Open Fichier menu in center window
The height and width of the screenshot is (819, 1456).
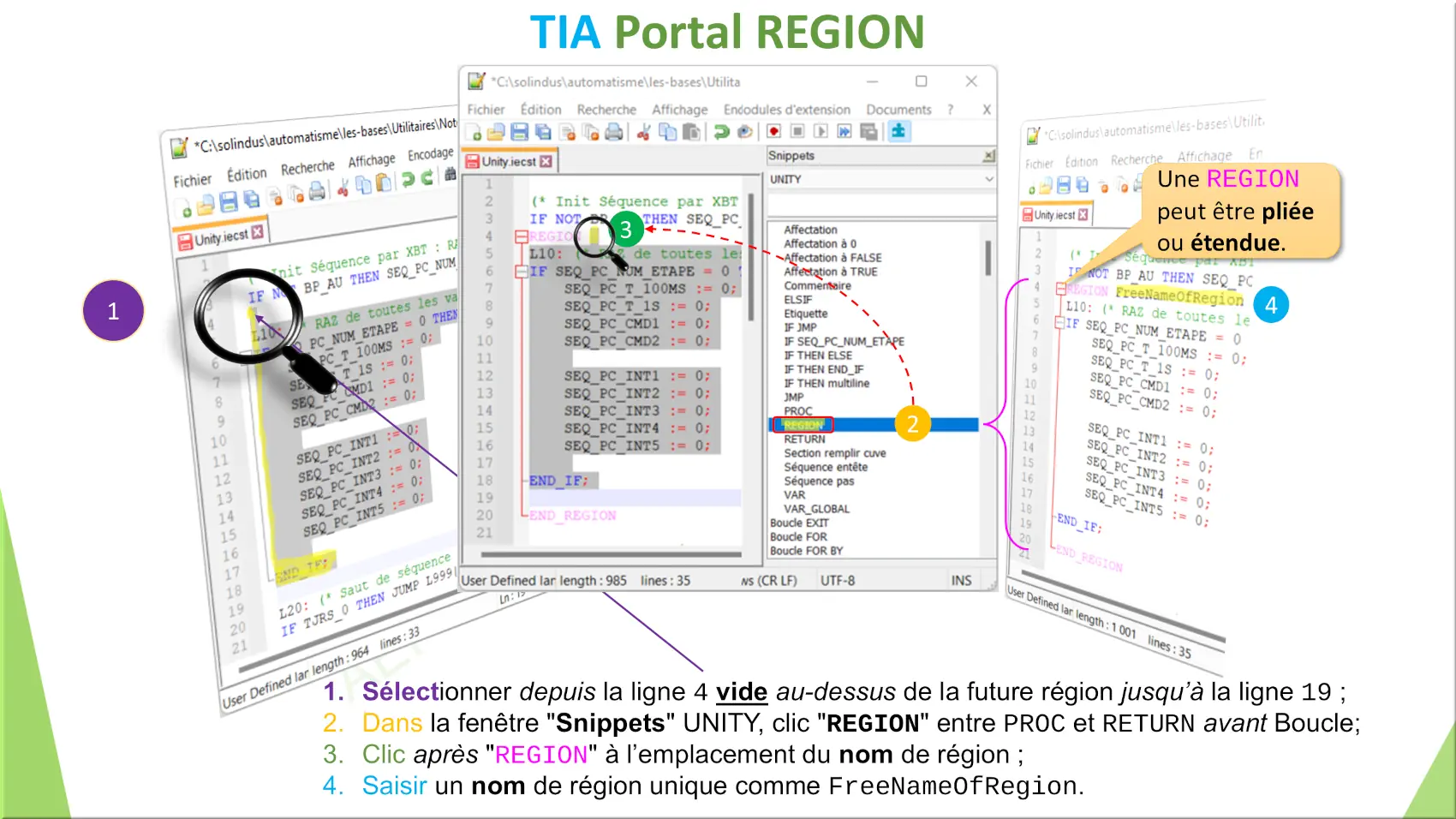click(x=486, y=110)
